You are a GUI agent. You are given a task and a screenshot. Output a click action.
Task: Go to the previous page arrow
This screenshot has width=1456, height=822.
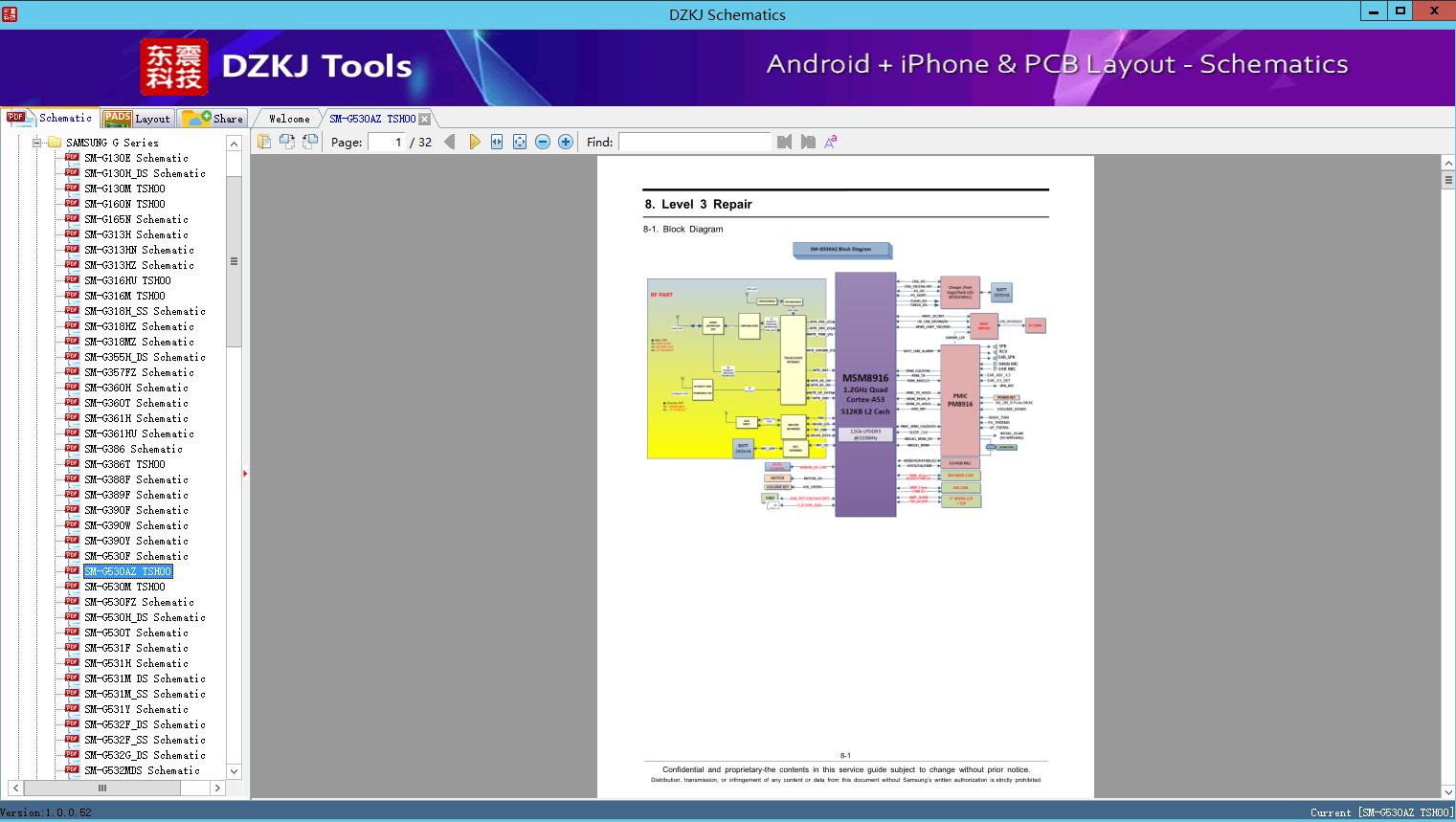(x=450, y=142)
